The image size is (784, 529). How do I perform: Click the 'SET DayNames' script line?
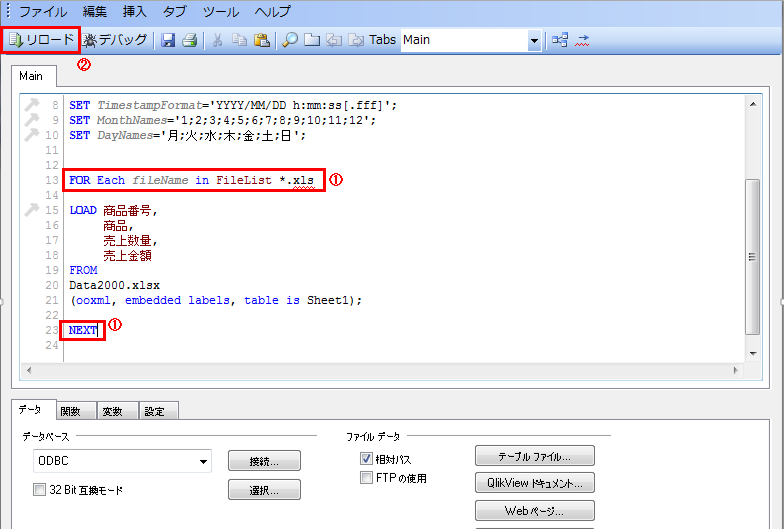pyautogui.click(x=188, y=135)
